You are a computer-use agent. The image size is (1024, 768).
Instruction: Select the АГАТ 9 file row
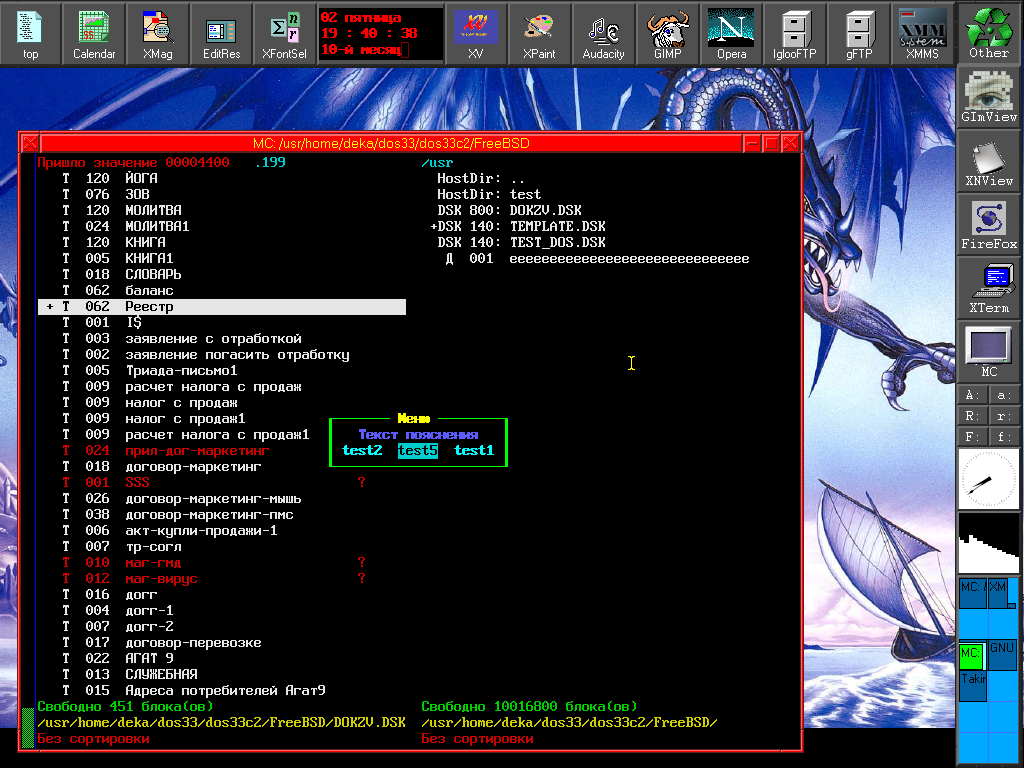click(x=221, y=658)
